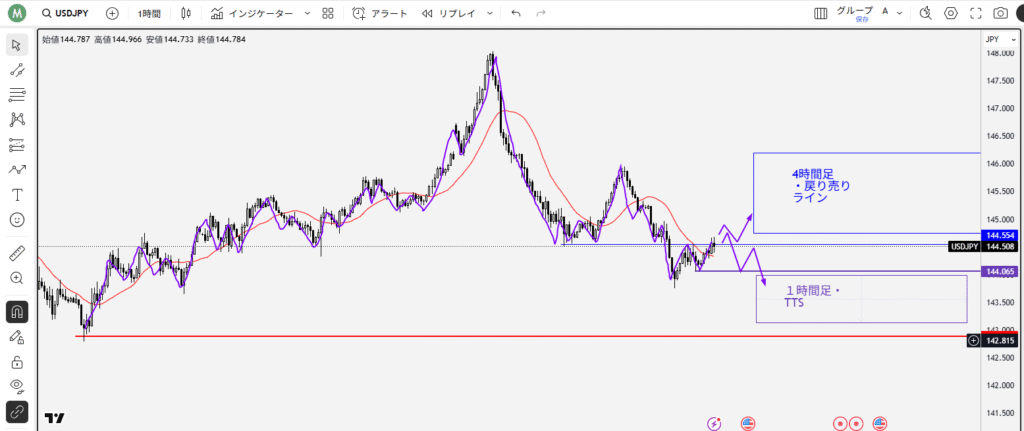The height and width of the screenshot is (431, 1024).
Task: Change the JPY price scale currency
Action: [999, 39]
